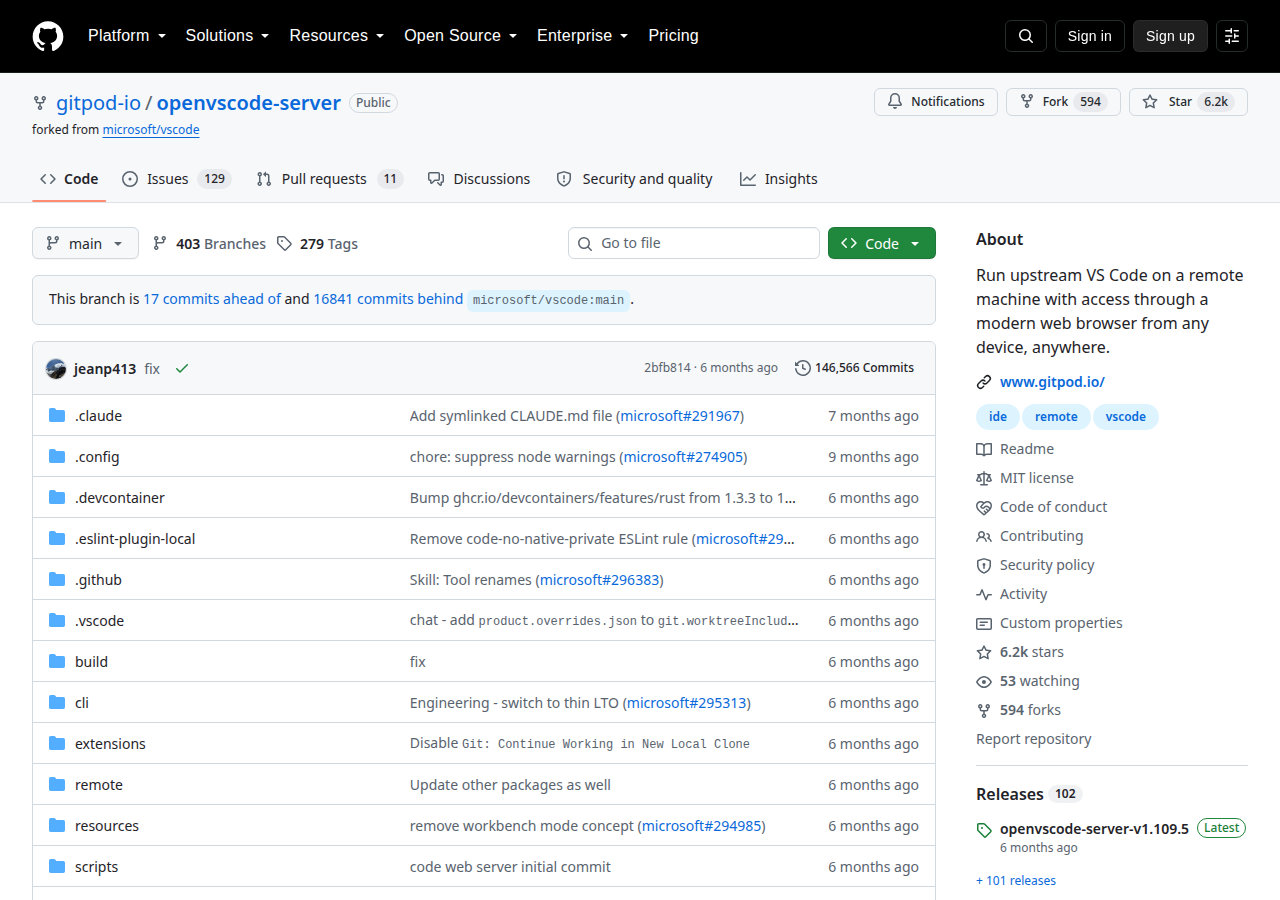View the 403 Branches list
The image size is (1280, 900).
209,244
